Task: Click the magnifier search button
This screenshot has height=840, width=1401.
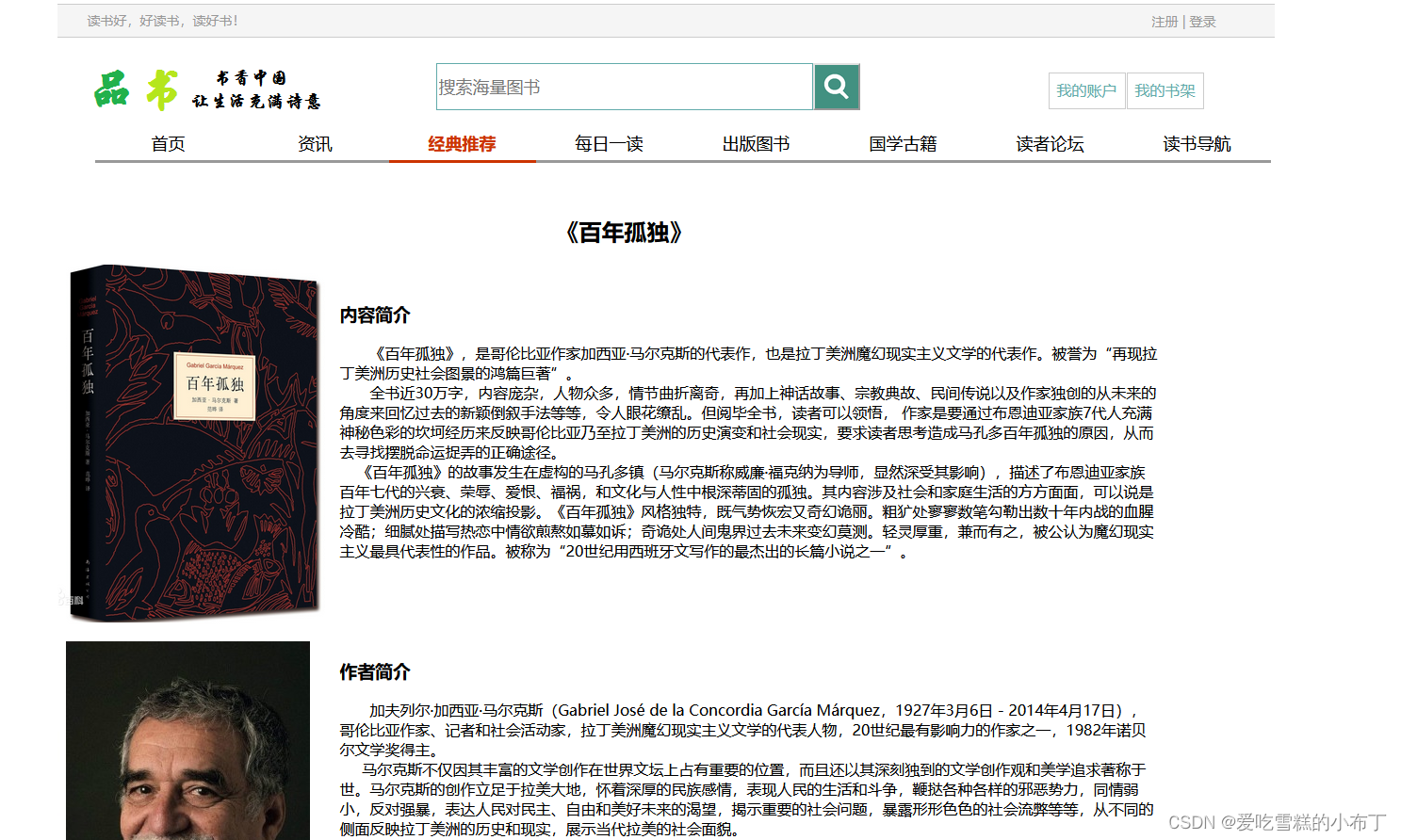Action: coord(837,87)
